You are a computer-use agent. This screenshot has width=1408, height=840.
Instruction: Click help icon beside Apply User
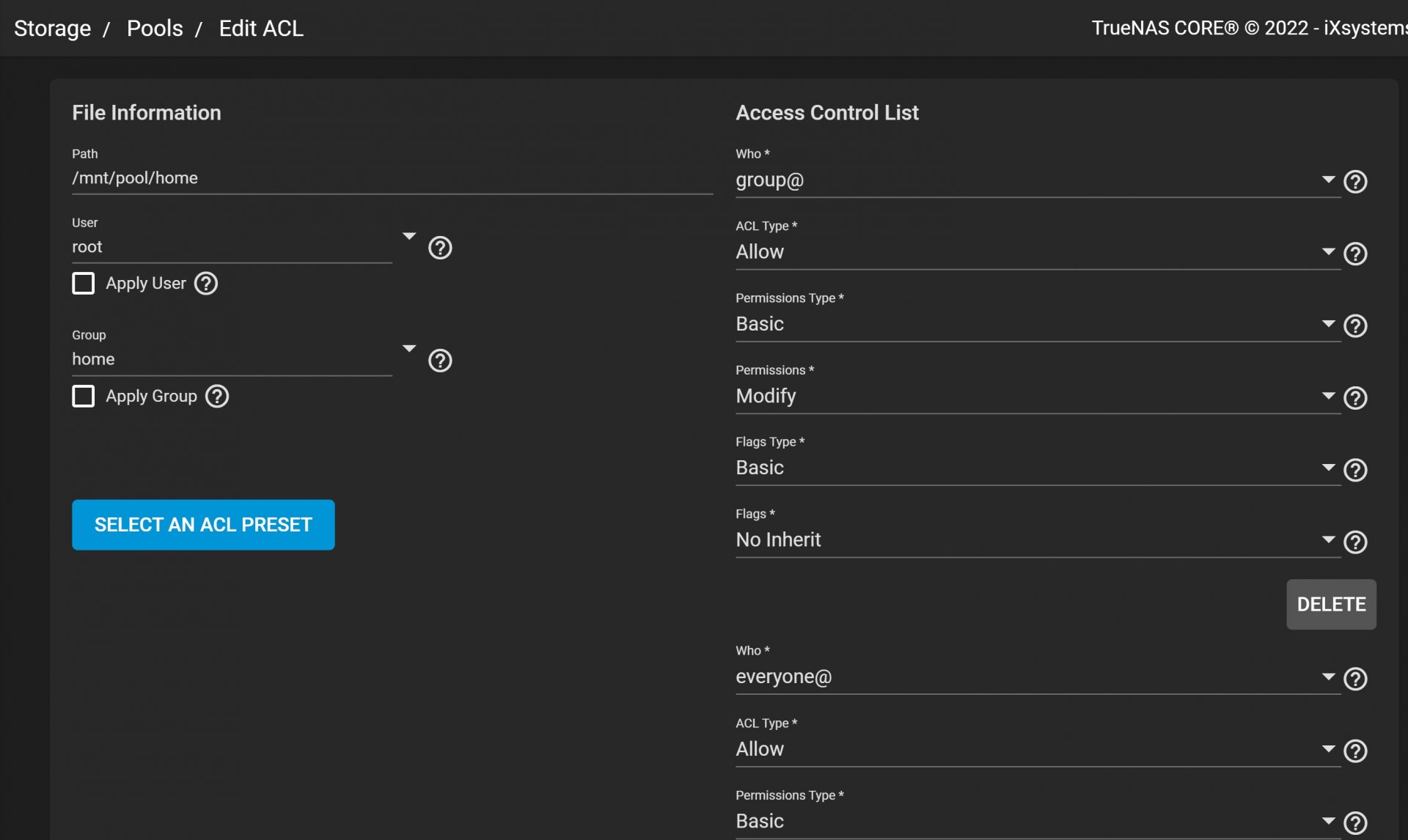click(x=206, y=284)
